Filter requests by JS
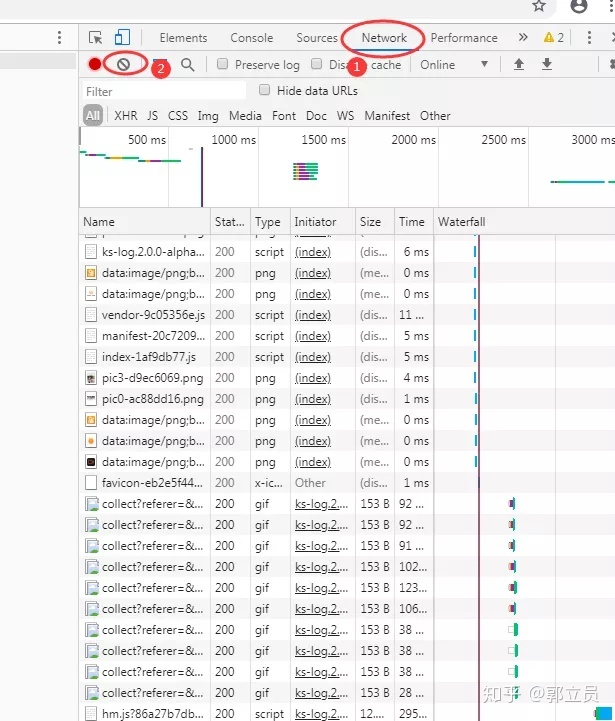This screenshot has width=615, height=721. (152, 115)
